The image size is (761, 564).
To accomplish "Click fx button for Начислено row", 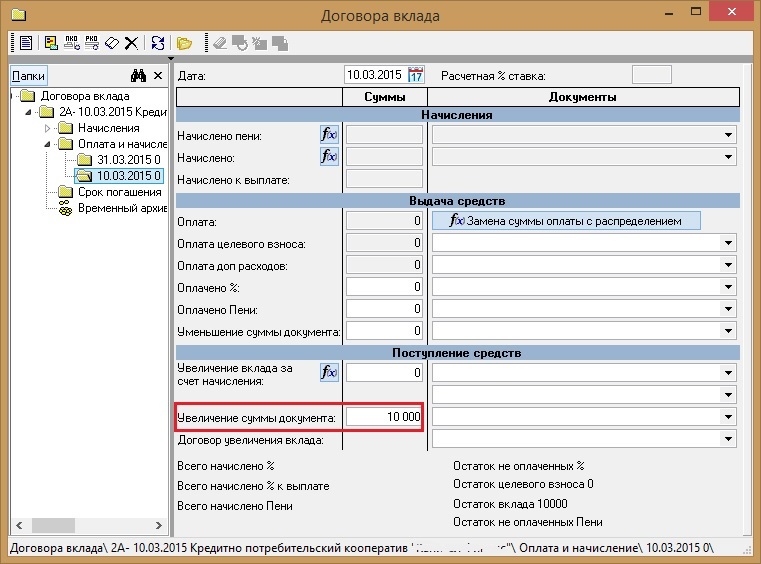I will point(329,156).
